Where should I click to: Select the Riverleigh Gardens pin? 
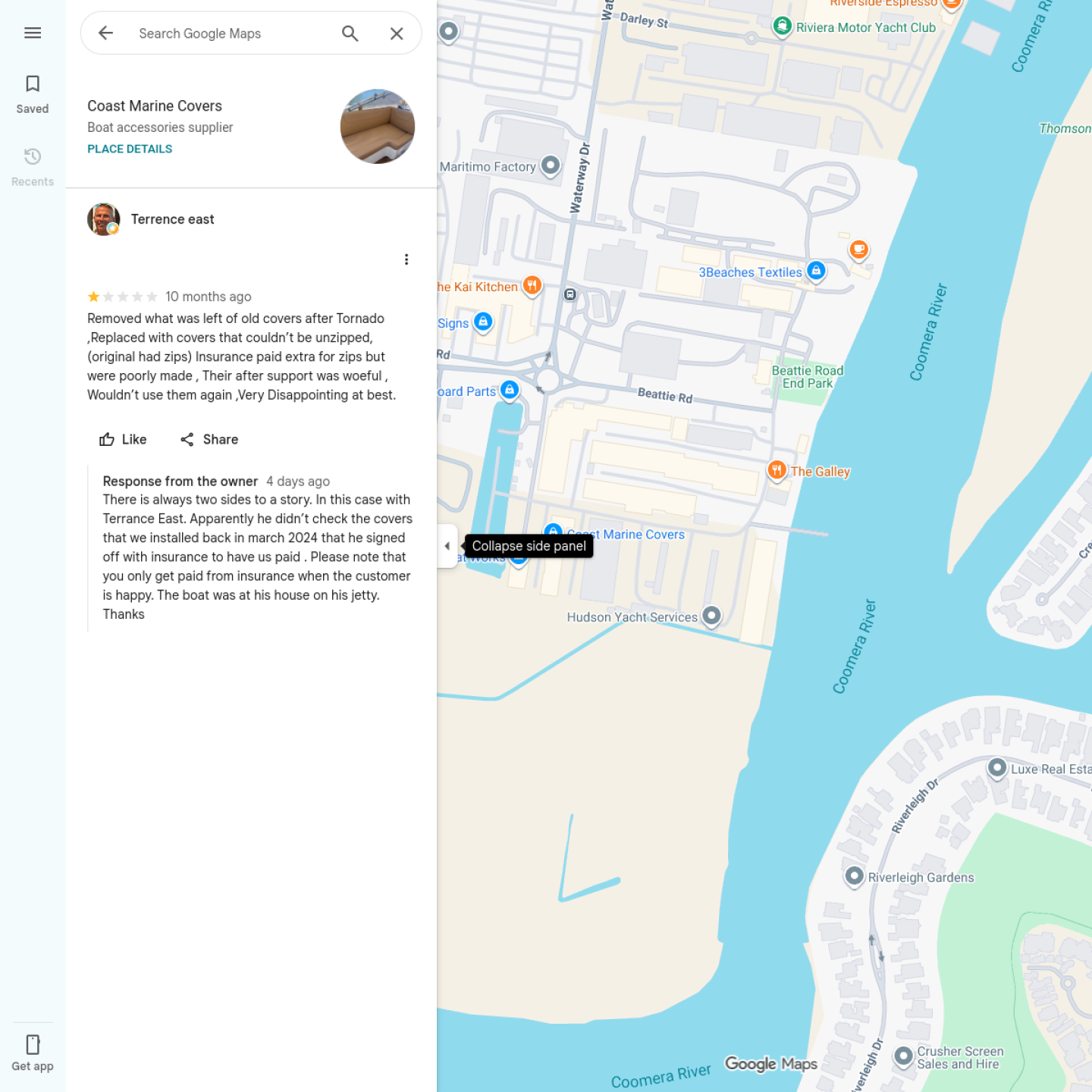click(855, 876)
